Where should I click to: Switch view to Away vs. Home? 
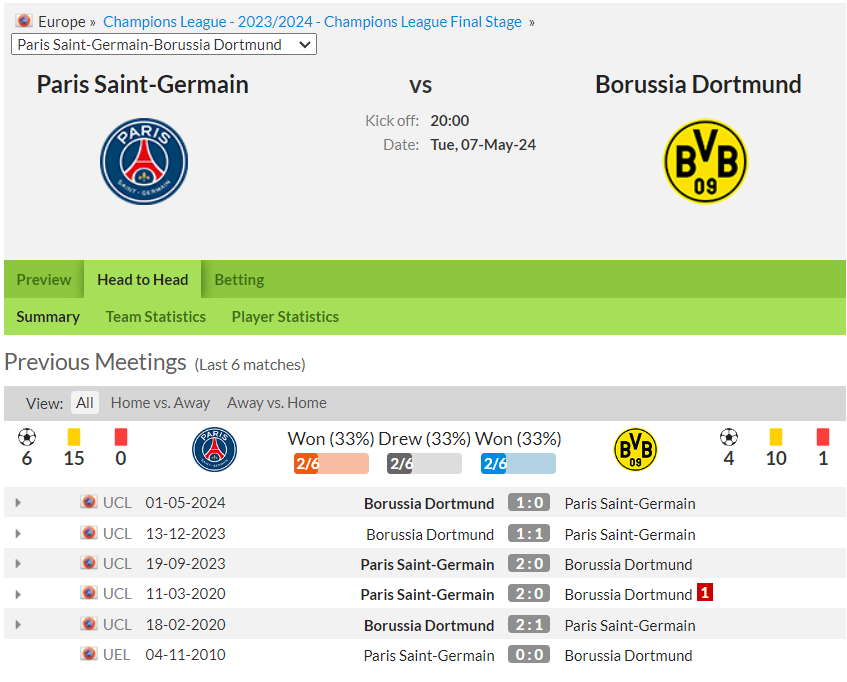277,403
